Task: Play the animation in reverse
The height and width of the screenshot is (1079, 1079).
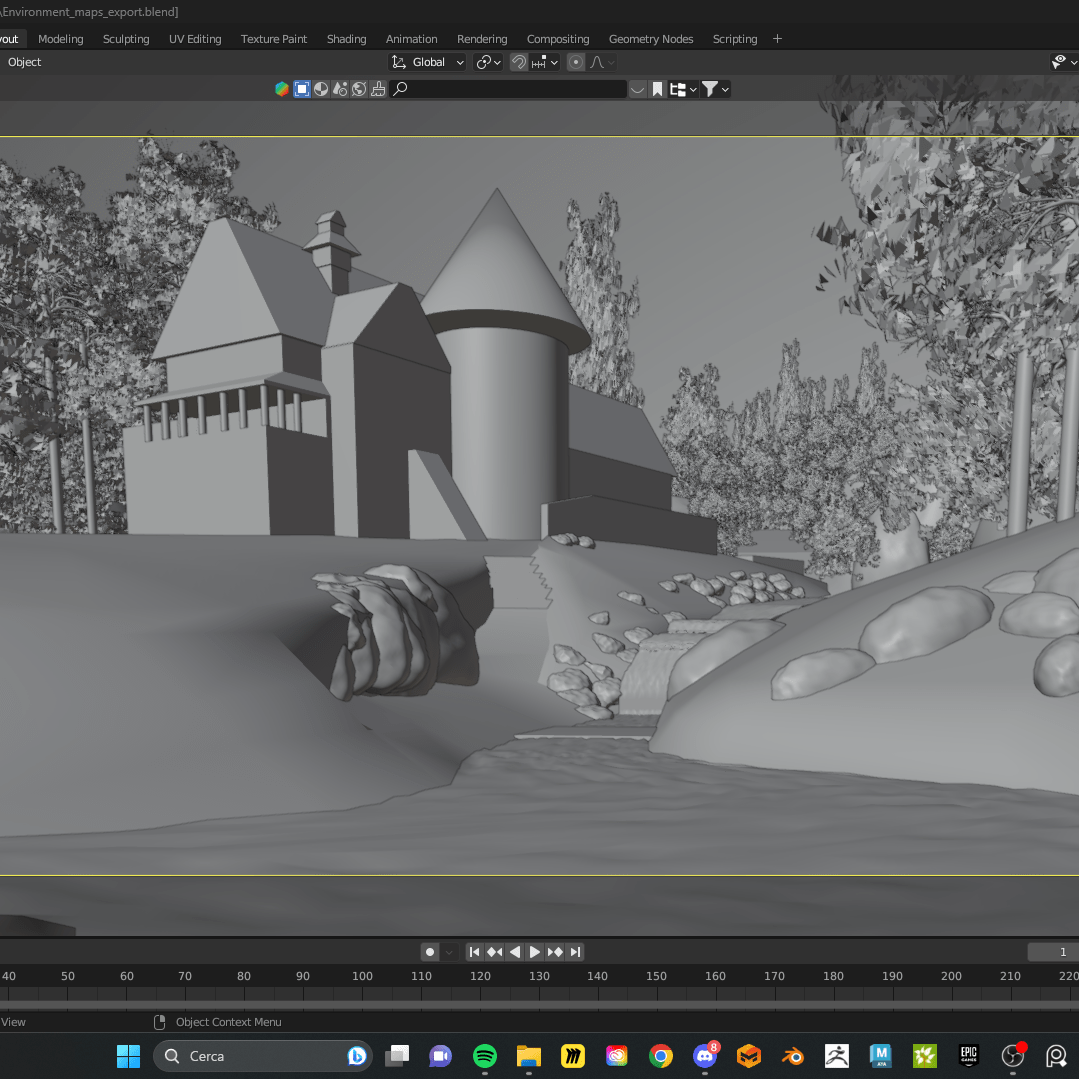Action: [515, 952]
